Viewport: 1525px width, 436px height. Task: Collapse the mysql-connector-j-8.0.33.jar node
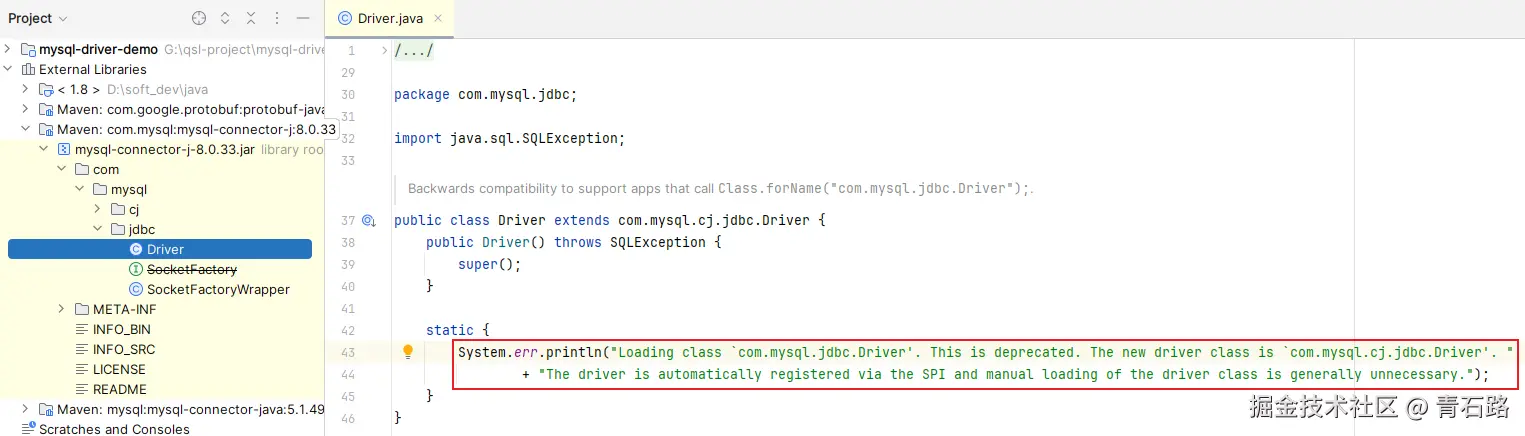pos(44,149)
